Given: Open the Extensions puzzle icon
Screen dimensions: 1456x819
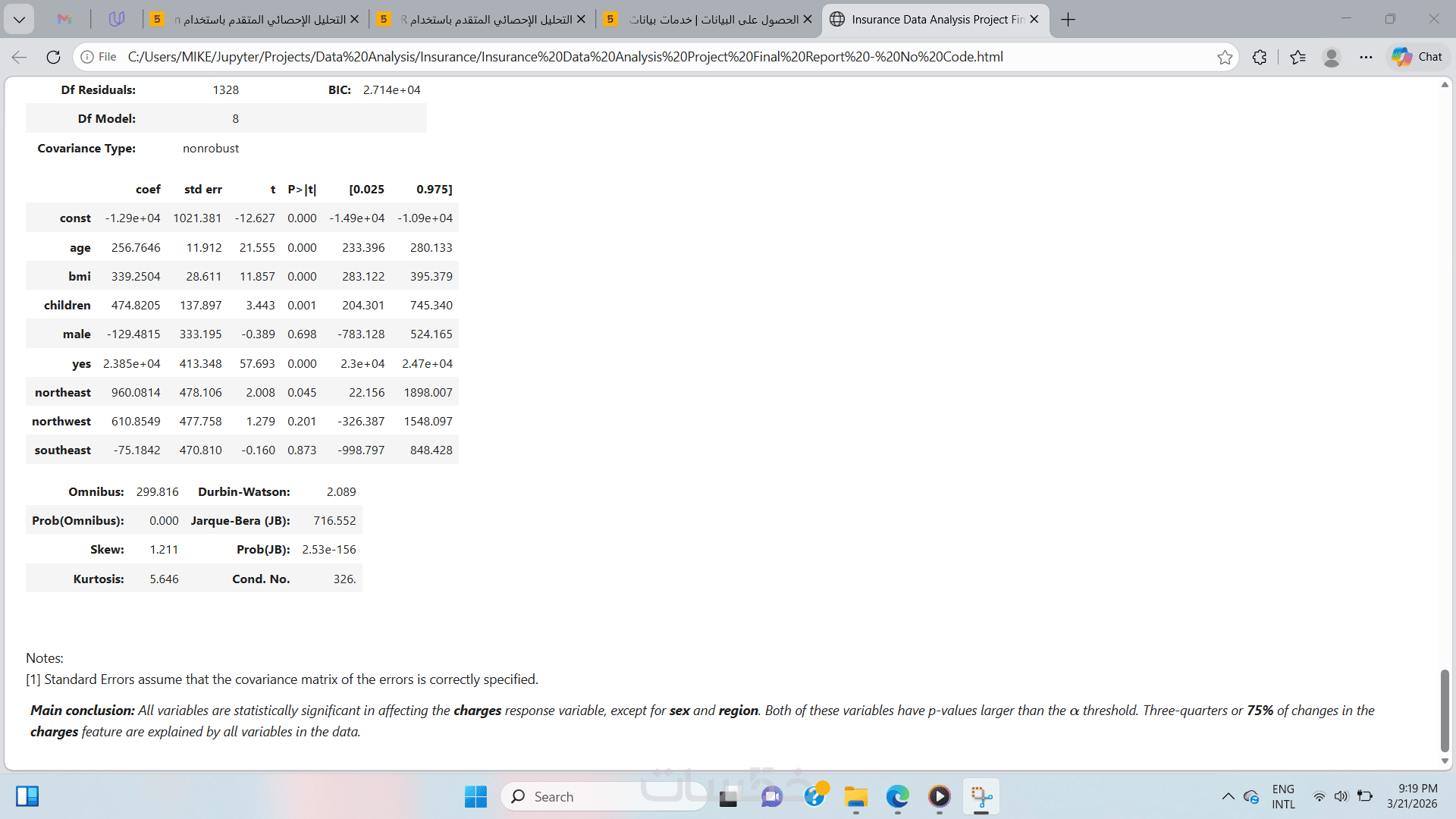Looking at the screenshot, I should pos(1260,57).
